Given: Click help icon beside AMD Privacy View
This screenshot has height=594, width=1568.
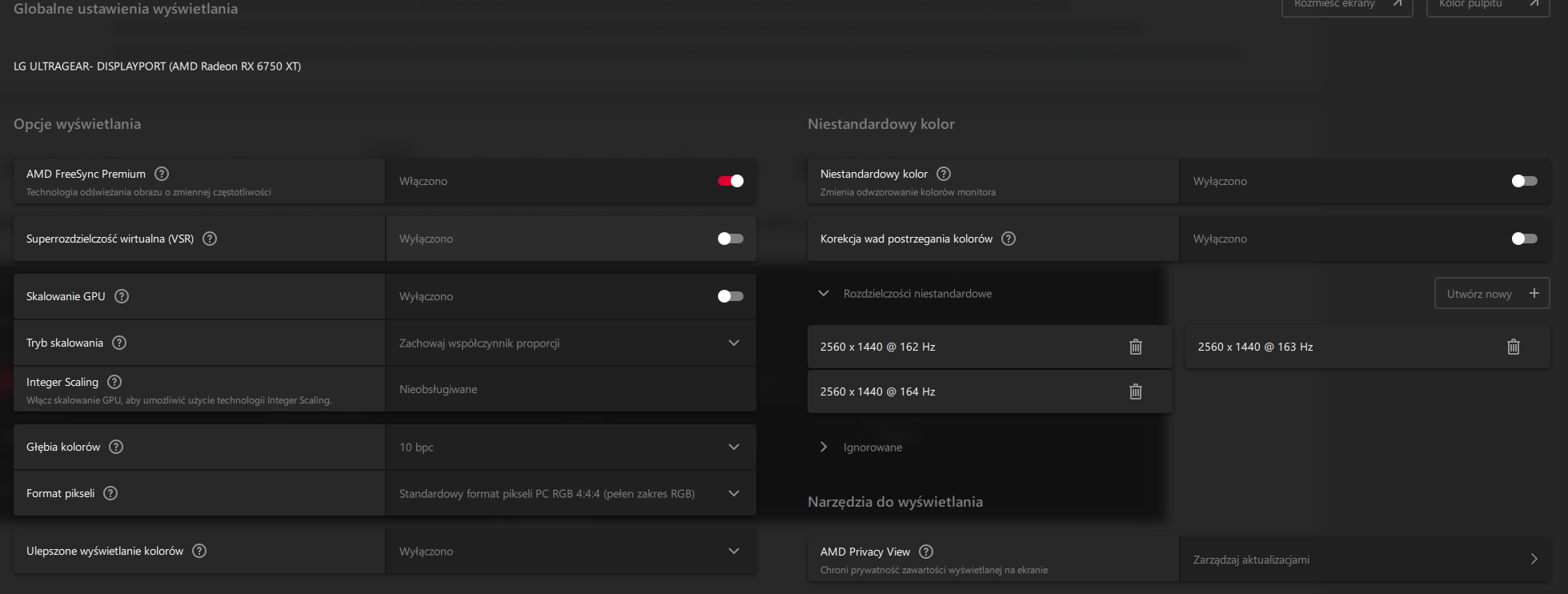Looking at the screenshot, I should point(926,552).
